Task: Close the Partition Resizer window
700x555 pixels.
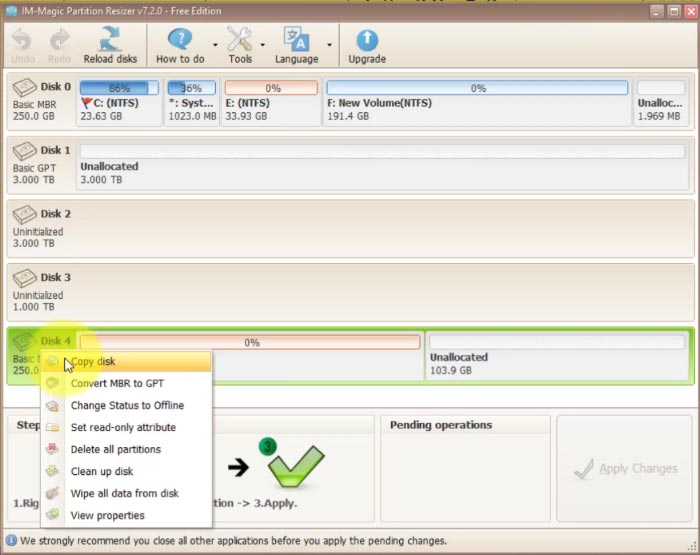Action: point(691,11)
